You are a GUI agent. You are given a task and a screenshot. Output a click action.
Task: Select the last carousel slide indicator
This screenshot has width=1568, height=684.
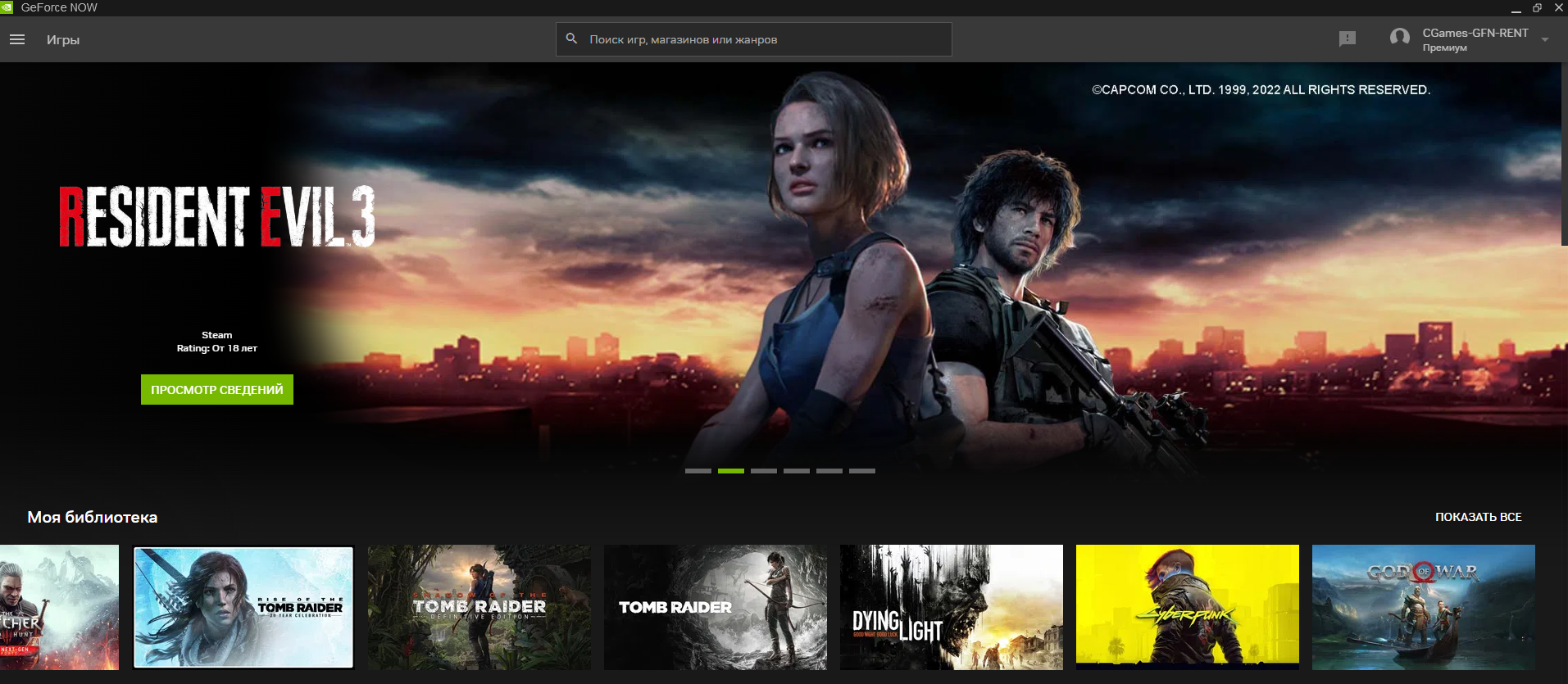pos(862,471)
